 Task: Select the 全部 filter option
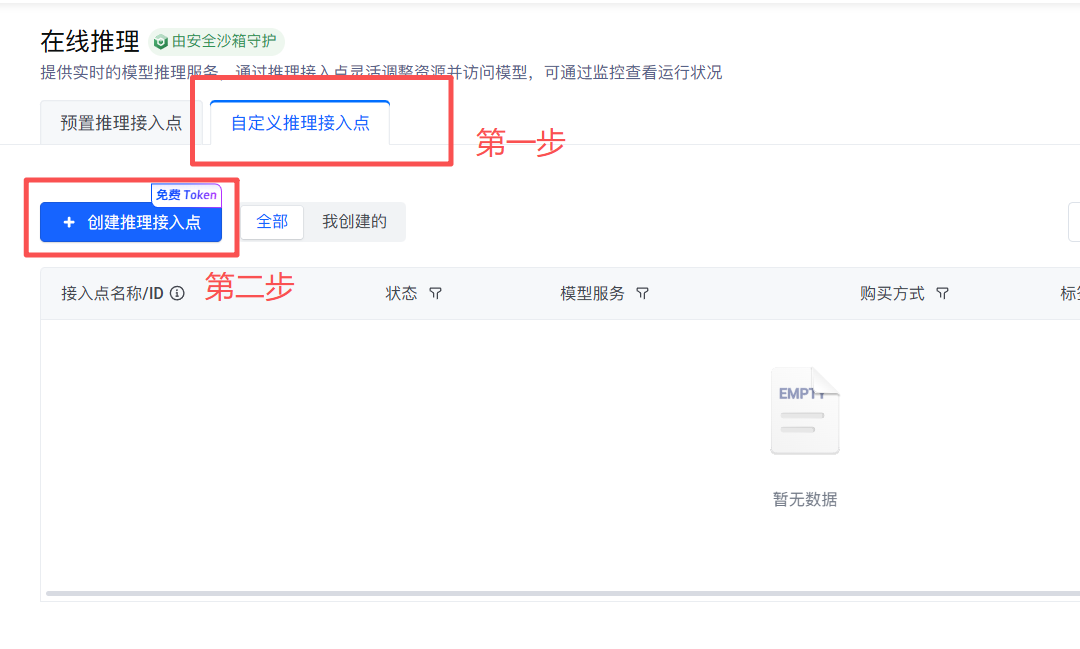pos(271,221)
